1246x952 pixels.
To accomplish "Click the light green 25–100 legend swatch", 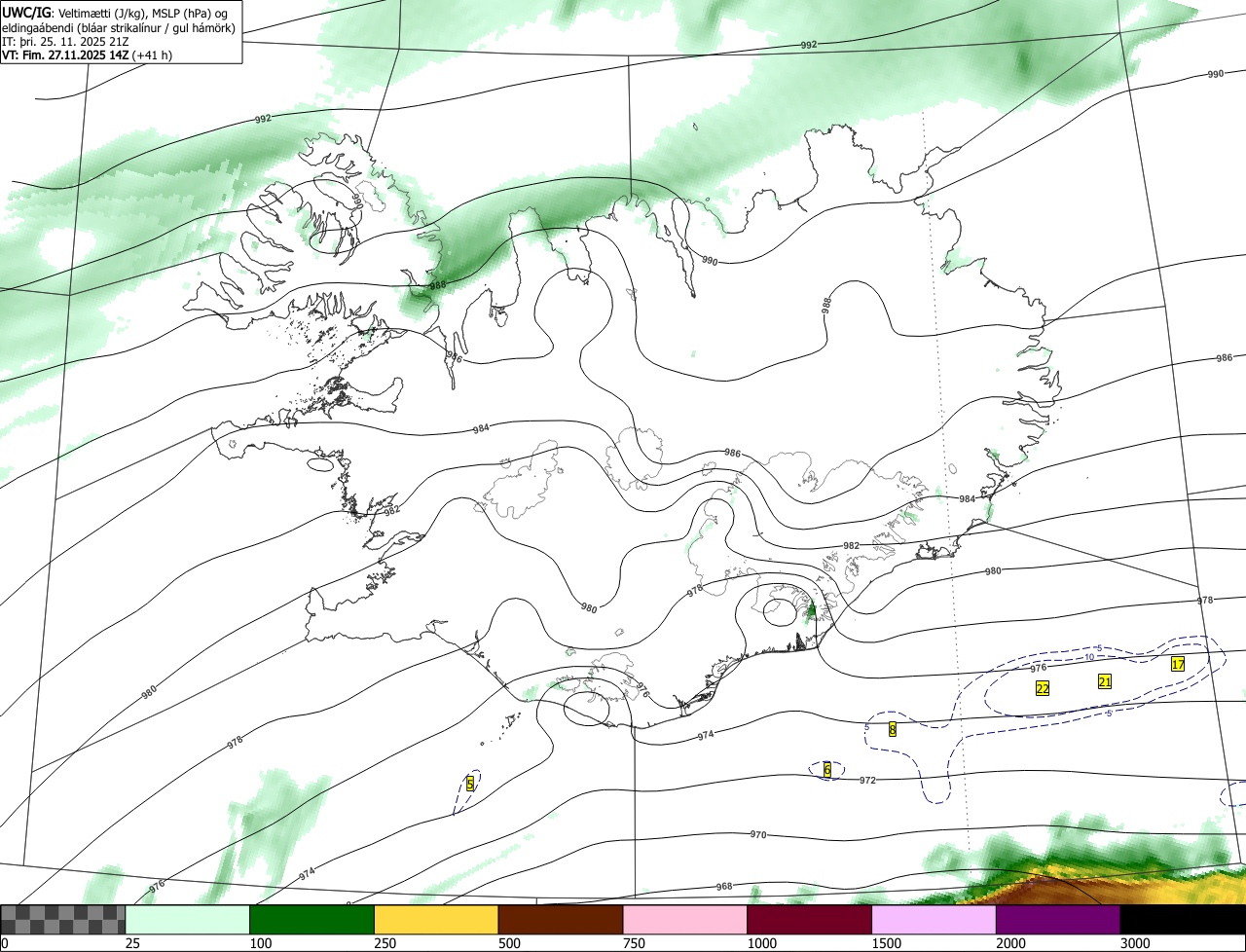I will pyautogui.click(x=188, y=920).
